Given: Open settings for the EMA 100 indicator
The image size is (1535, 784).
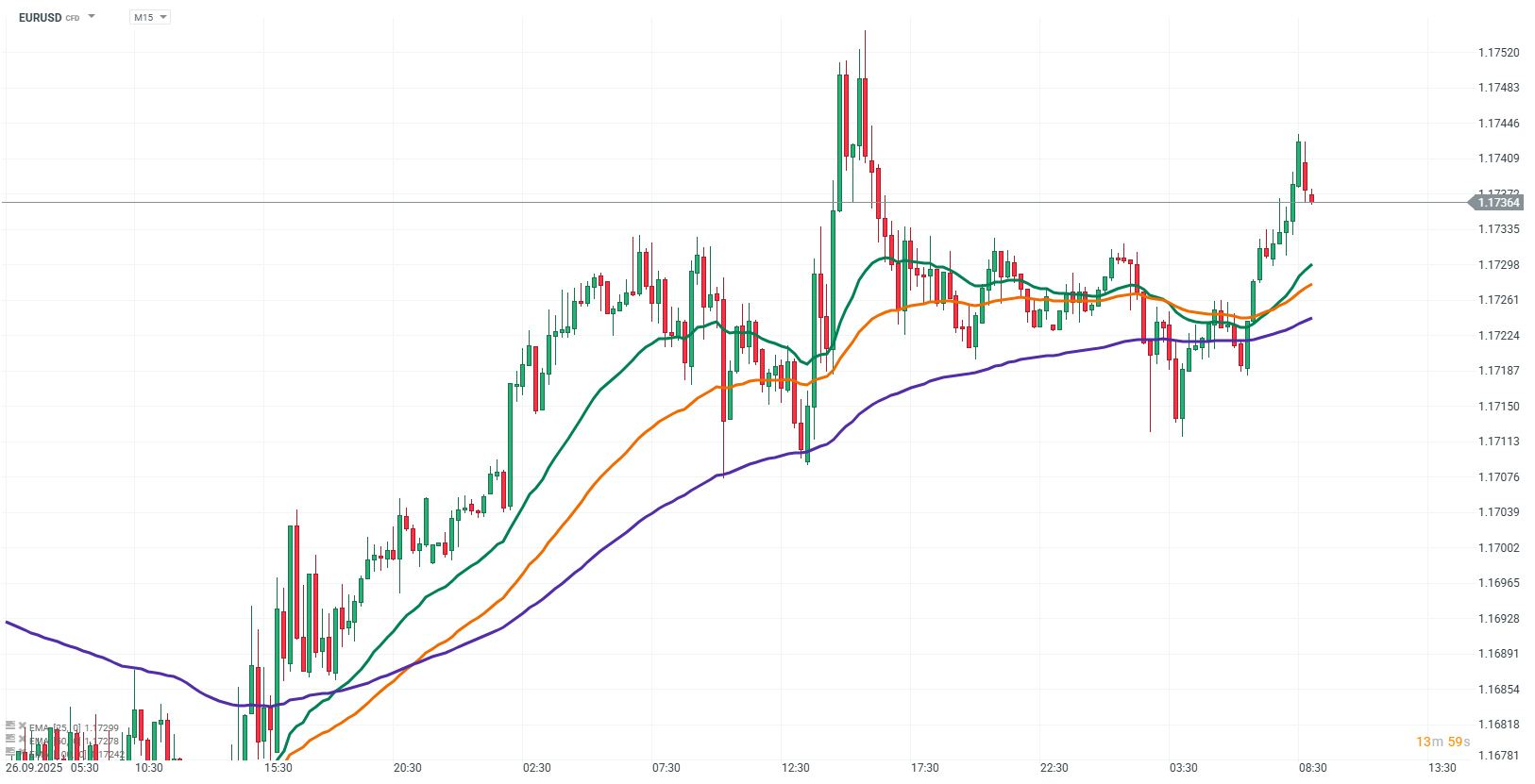Looking at the screenshot, I should pos(10,752).
